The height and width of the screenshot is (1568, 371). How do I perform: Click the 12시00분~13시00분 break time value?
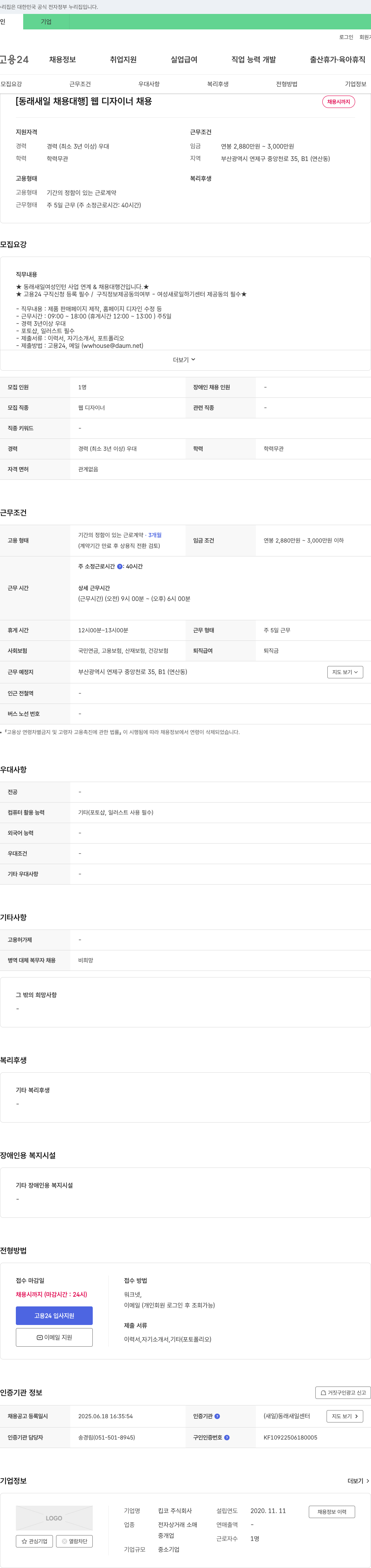pos(103,631)
